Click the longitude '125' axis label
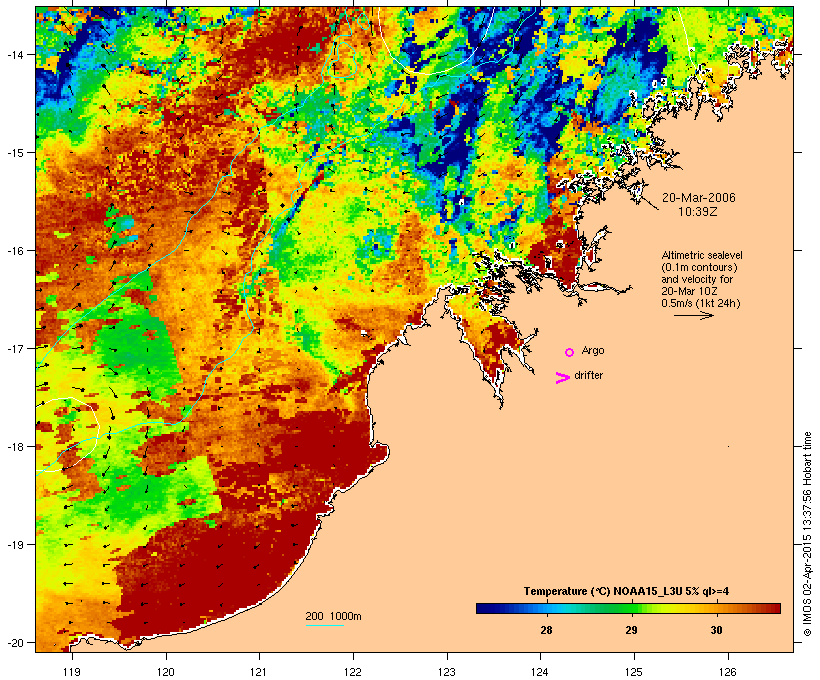 pyautogui.click(x=634, y=672)
